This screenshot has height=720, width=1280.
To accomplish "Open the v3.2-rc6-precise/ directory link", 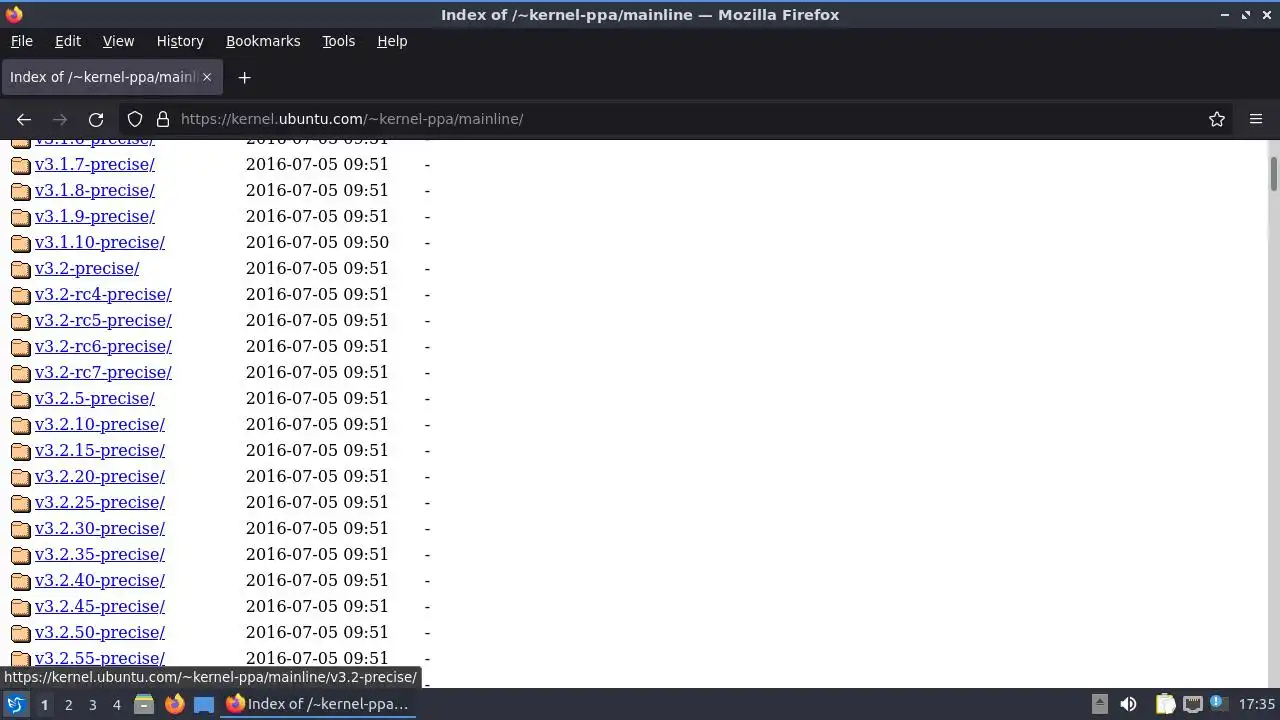I will click(103, 346).
